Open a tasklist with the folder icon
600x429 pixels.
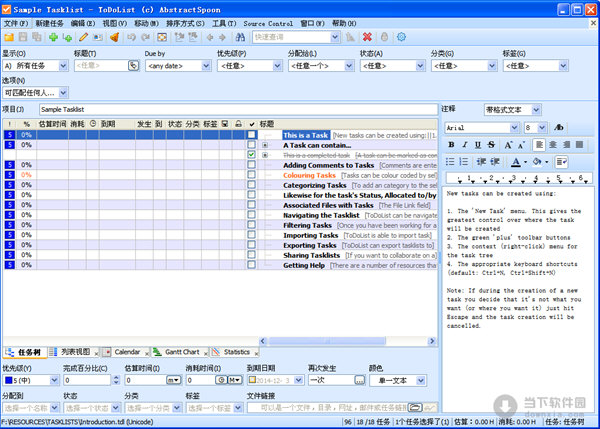pos(9,37)
